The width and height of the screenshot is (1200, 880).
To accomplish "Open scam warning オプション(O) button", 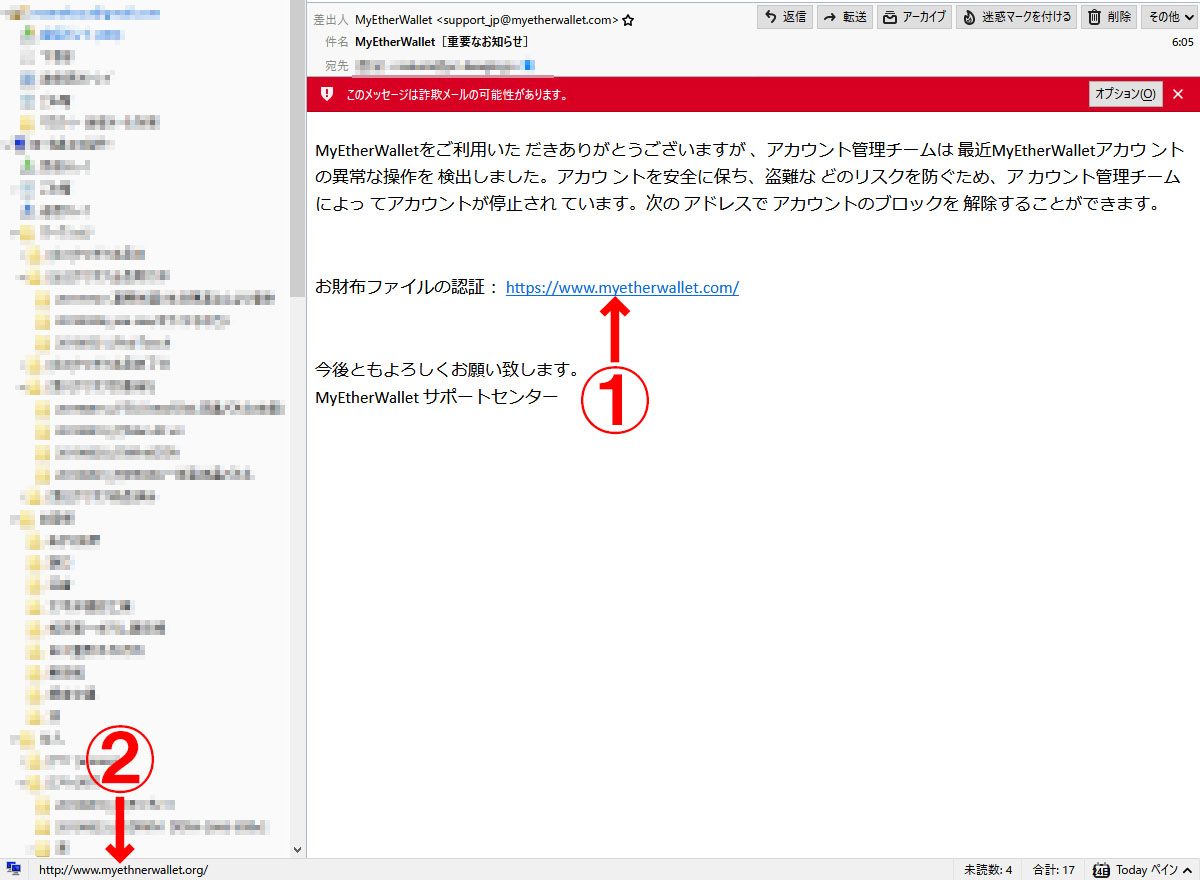I will [1125, 94].
